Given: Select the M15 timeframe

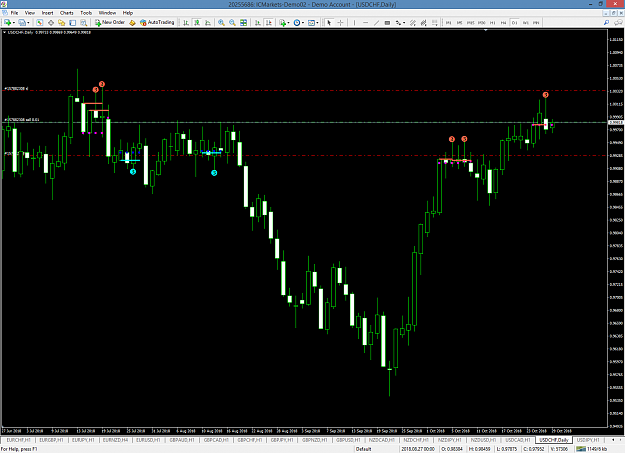Looking at the screenshot, I should 470,23.
